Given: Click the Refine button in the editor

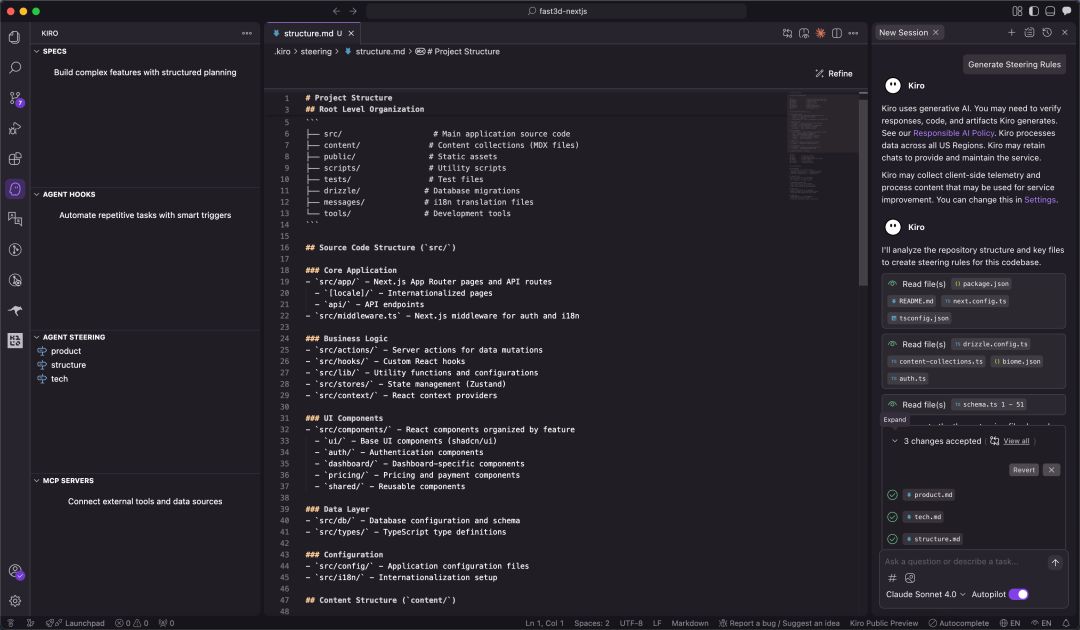Looking at the screenshot, I should (x=832, y=73).
